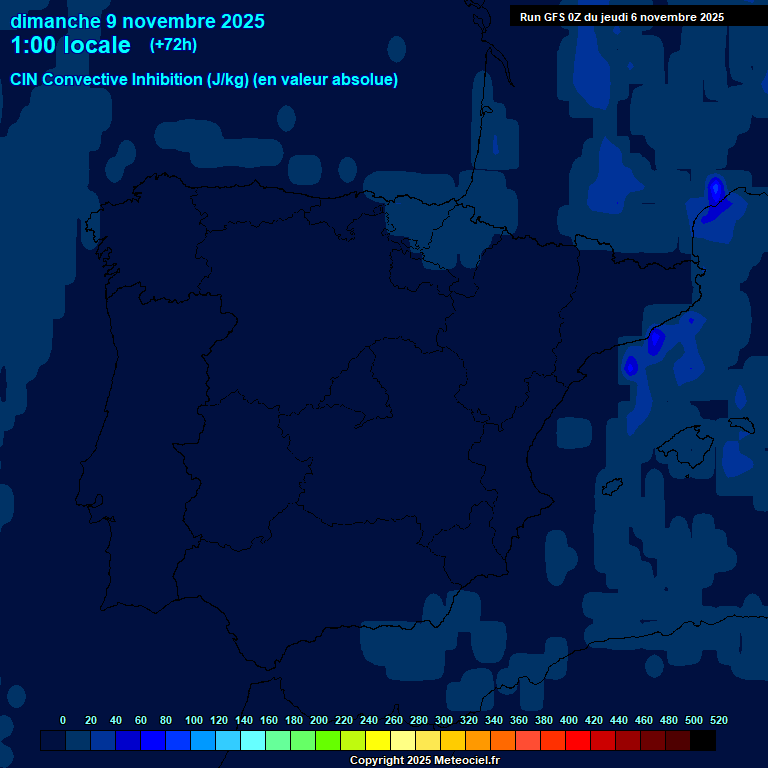
Task: Click the date title 'dimanche 9 novembre 2025'
Action: pyautogui.click(x=137, y=22)
